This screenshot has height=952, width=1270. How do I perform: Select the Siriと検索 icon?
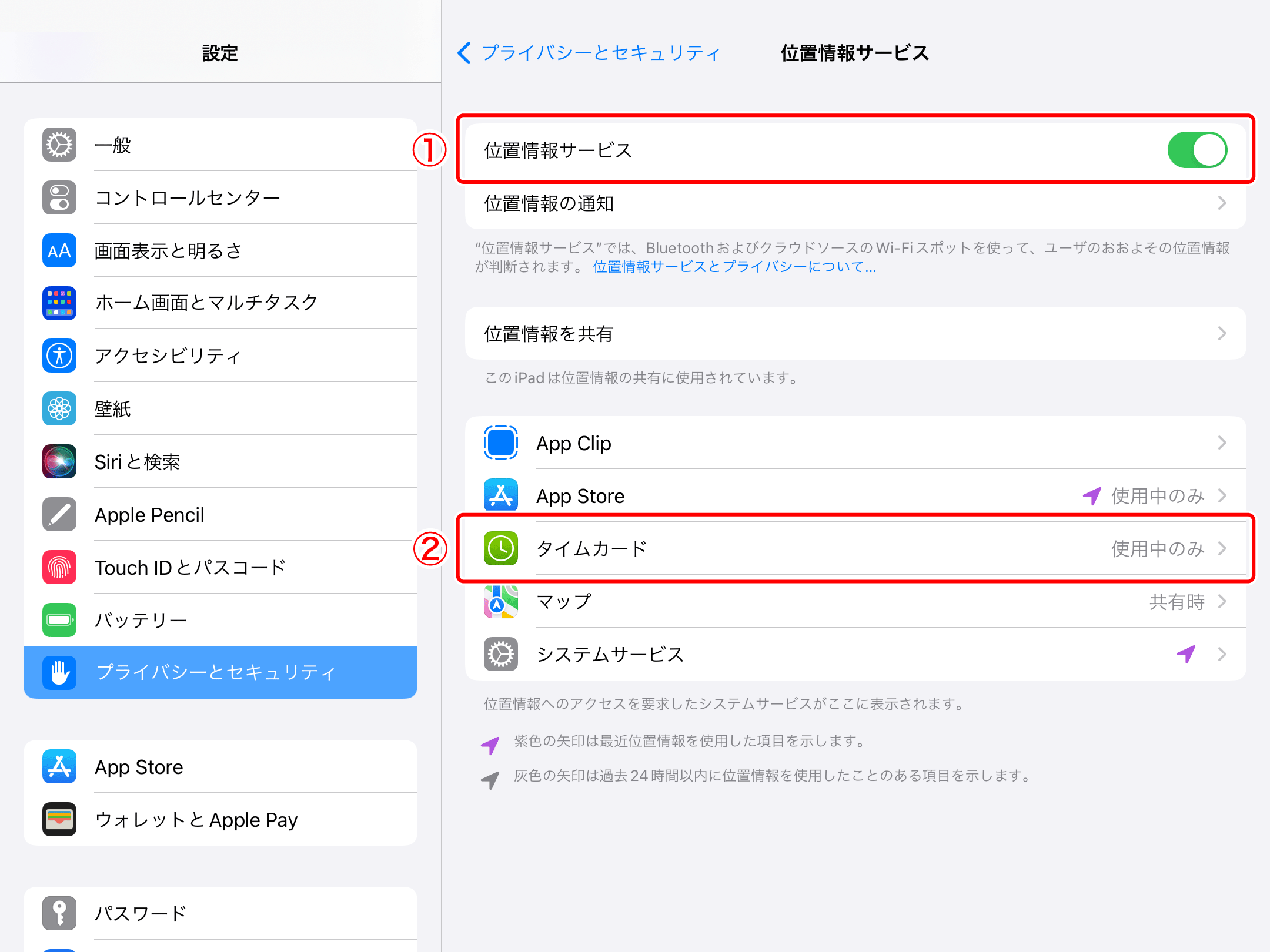(x=58, y=461)
